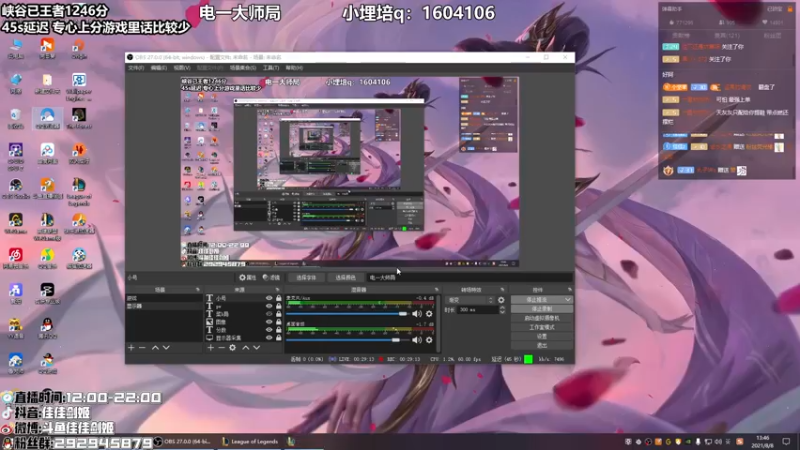Open League of Legends desktop shortcut
This screenshot has height=450, width=800.
[x=79, y=191]
